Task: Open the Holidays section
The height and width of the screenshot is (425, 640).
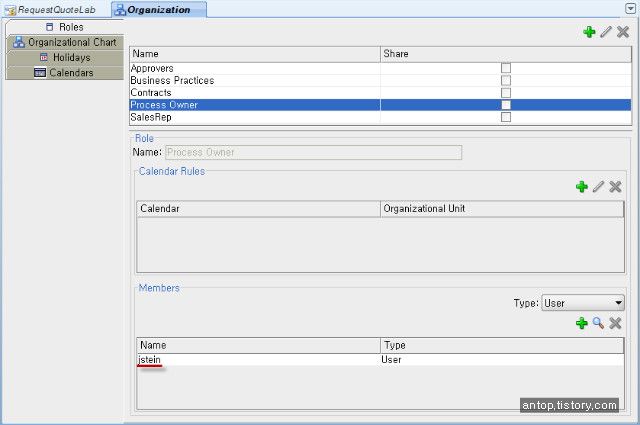Action: pos(65,57)
